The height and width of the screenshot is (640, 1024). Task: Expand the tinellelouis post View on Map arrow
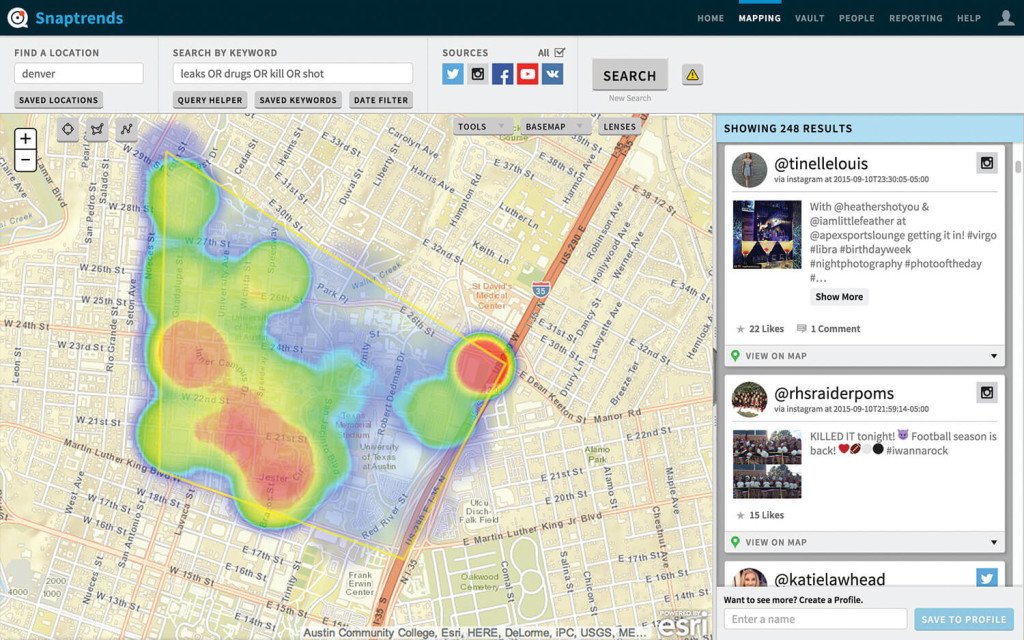pyautogui.click(x=993, y=356)
